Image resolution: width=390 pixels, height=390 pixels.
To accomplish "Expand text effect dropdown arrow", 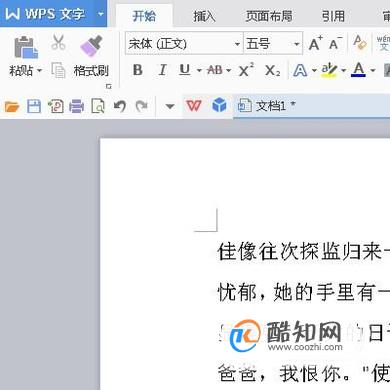I will coord(314,70).
